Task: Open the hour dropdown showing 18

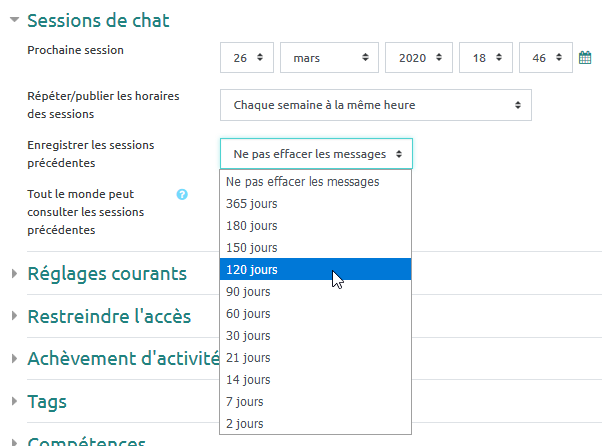Action: pyautogui.click(x=485, y=58)
